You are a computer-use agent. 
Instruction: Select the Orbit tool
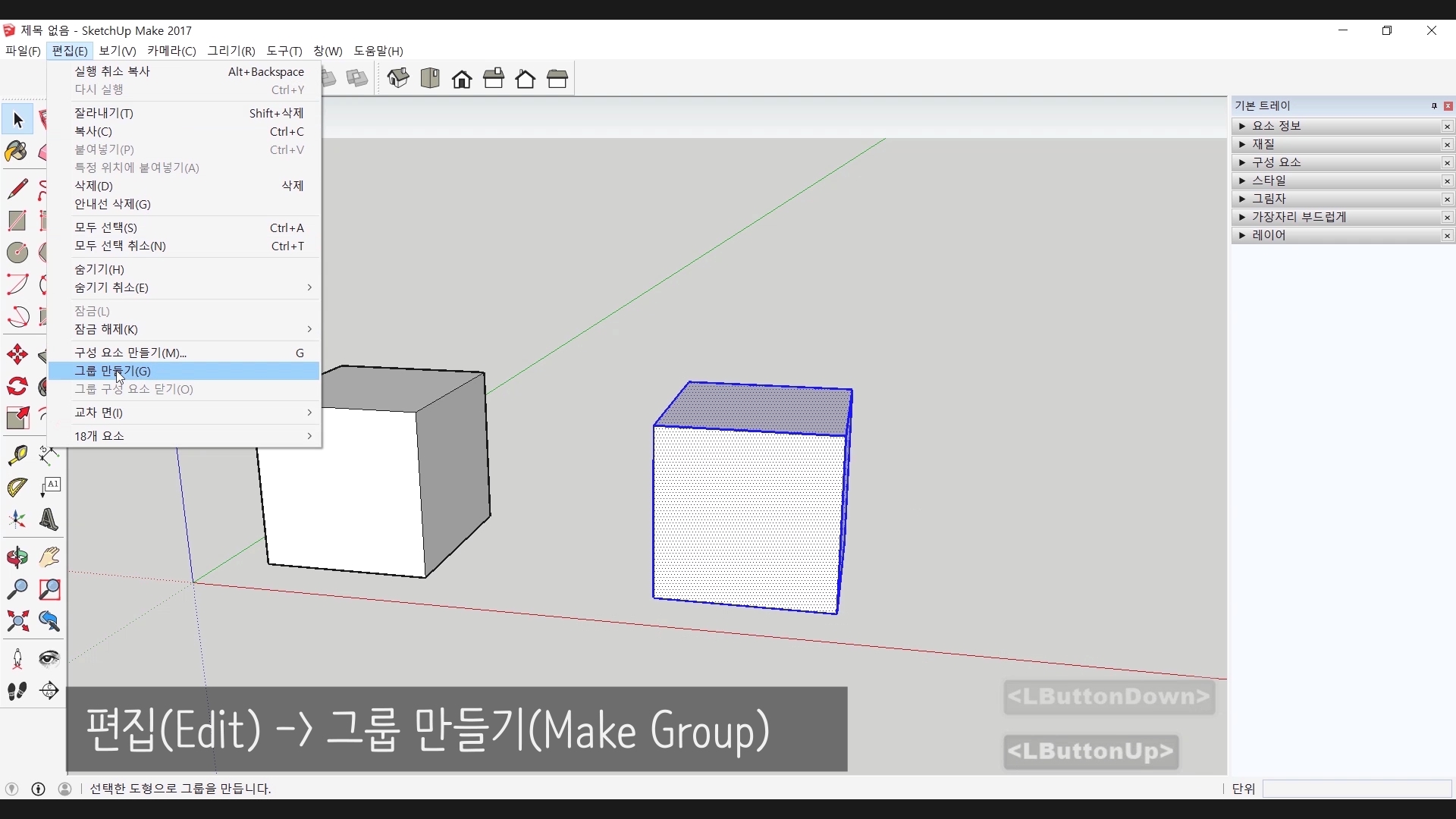[x=17, y=557]
